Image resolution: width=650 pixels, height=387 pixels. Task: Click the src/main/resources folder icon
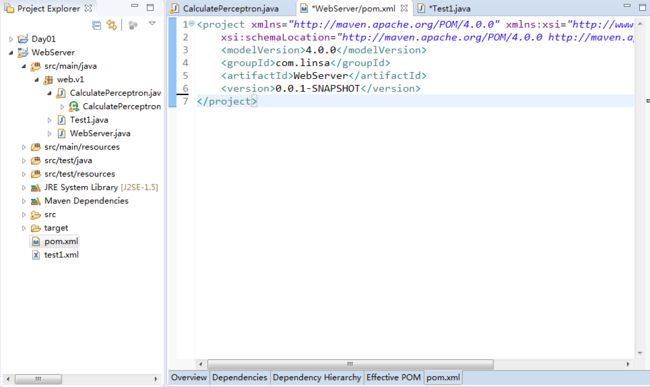36,147
